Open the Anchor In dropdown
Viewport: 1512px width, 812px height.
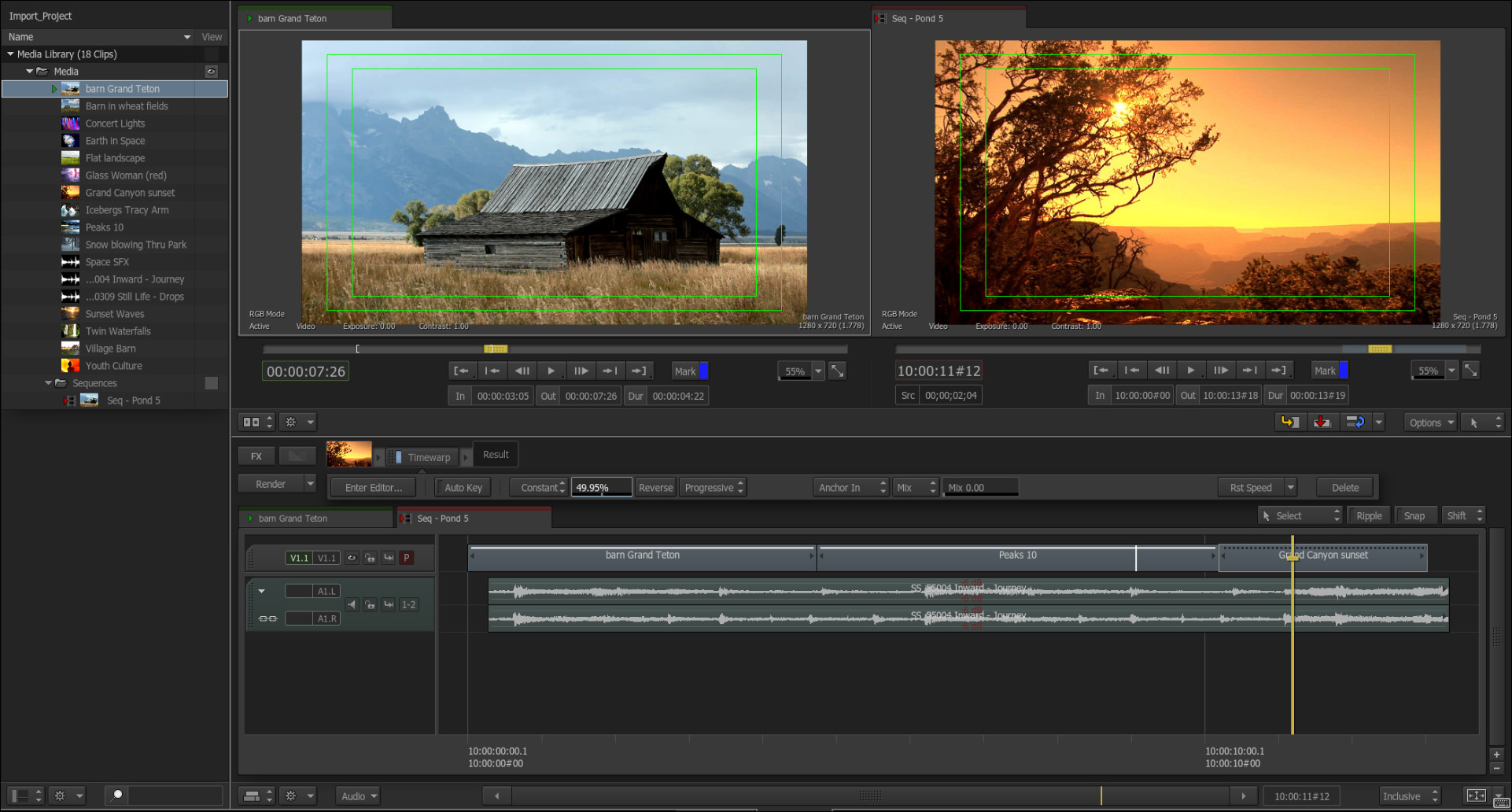[851, 488]
